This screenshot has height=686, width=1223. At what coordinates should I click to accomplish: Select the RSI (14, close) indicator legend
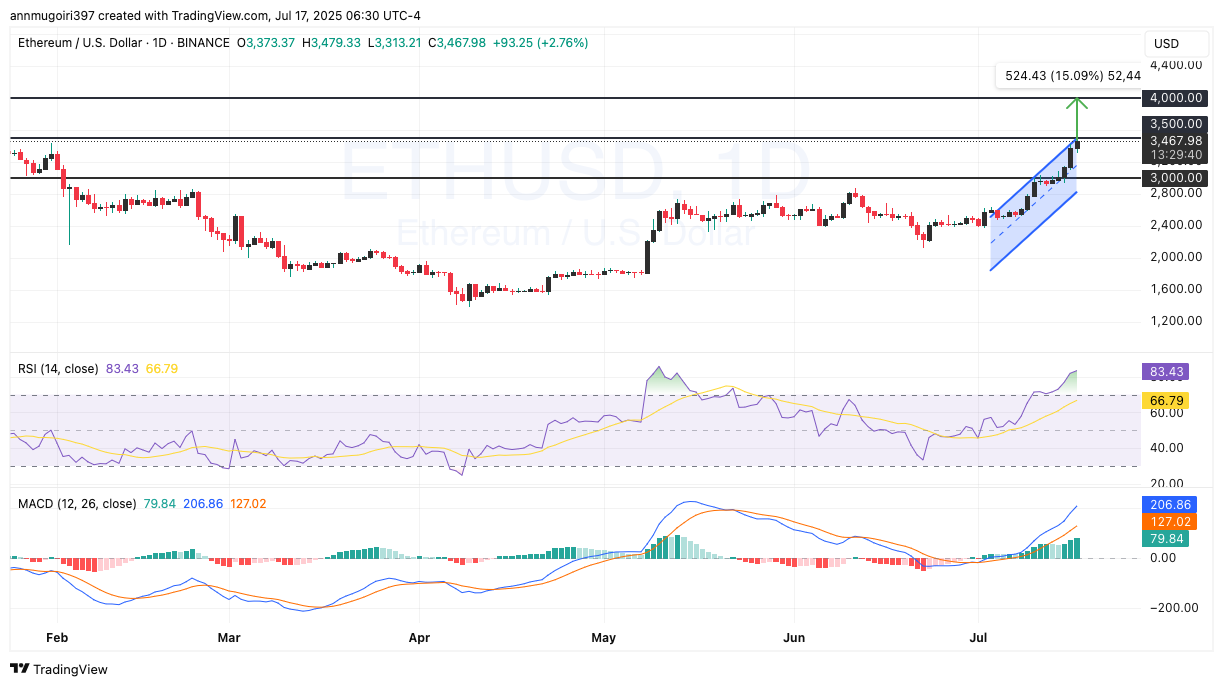pyautogui.click(x=58, y=369)
